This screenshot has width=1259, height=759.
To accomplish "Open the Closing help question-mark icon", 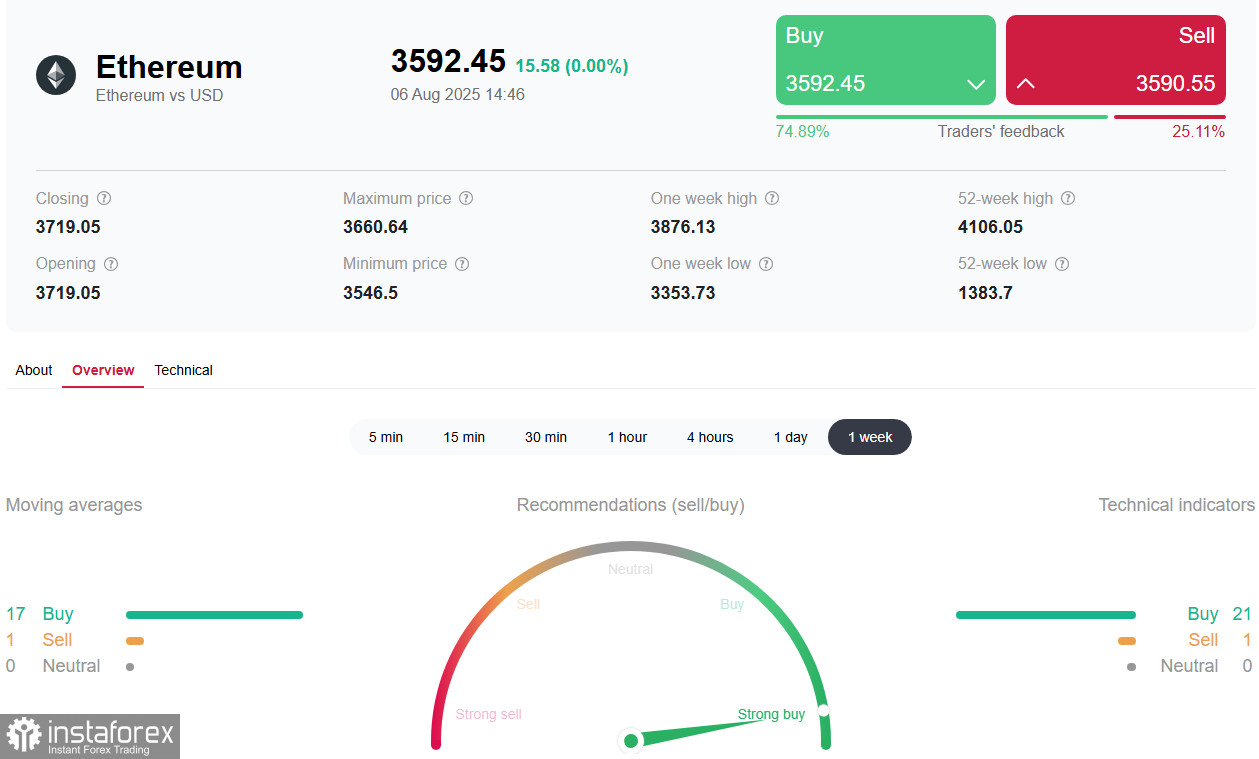I will 104,199.
